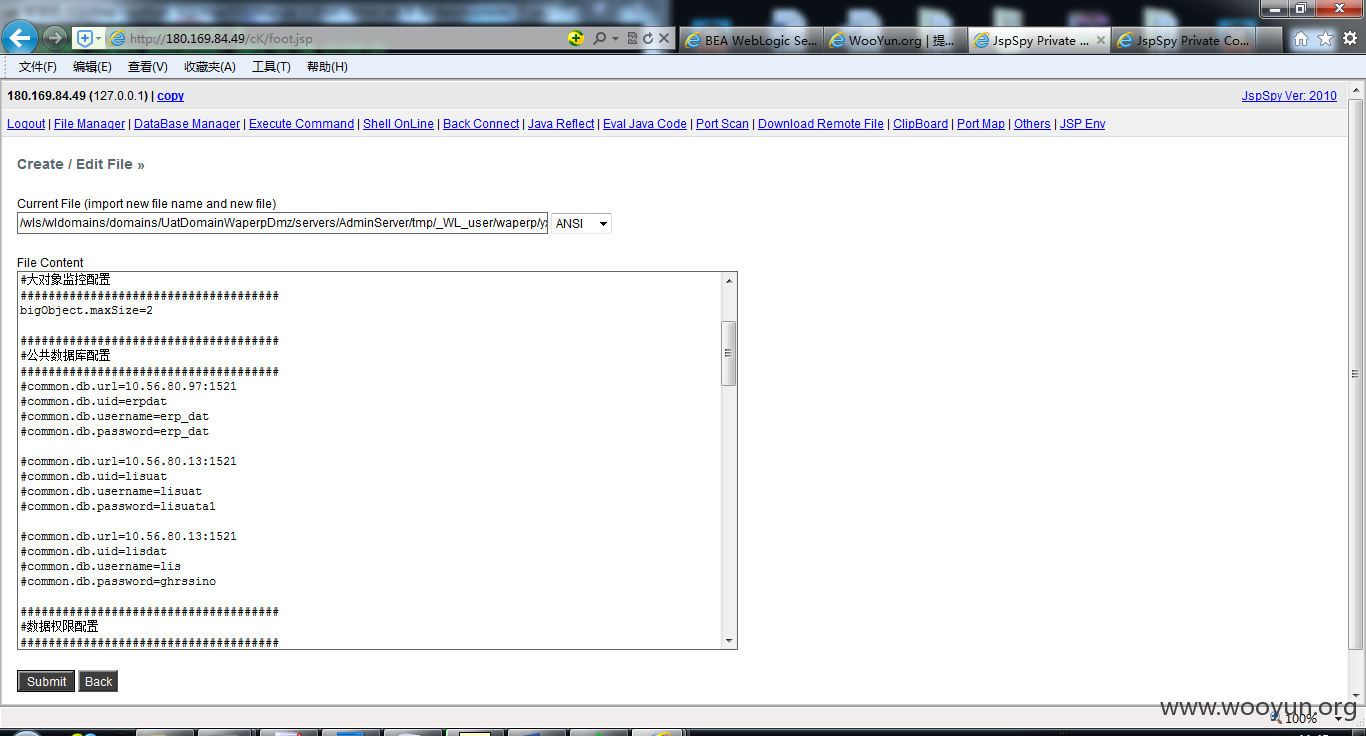Click the line bigObject.maxSize=2
The image size is (1366, 736).
tap(87, 310)
